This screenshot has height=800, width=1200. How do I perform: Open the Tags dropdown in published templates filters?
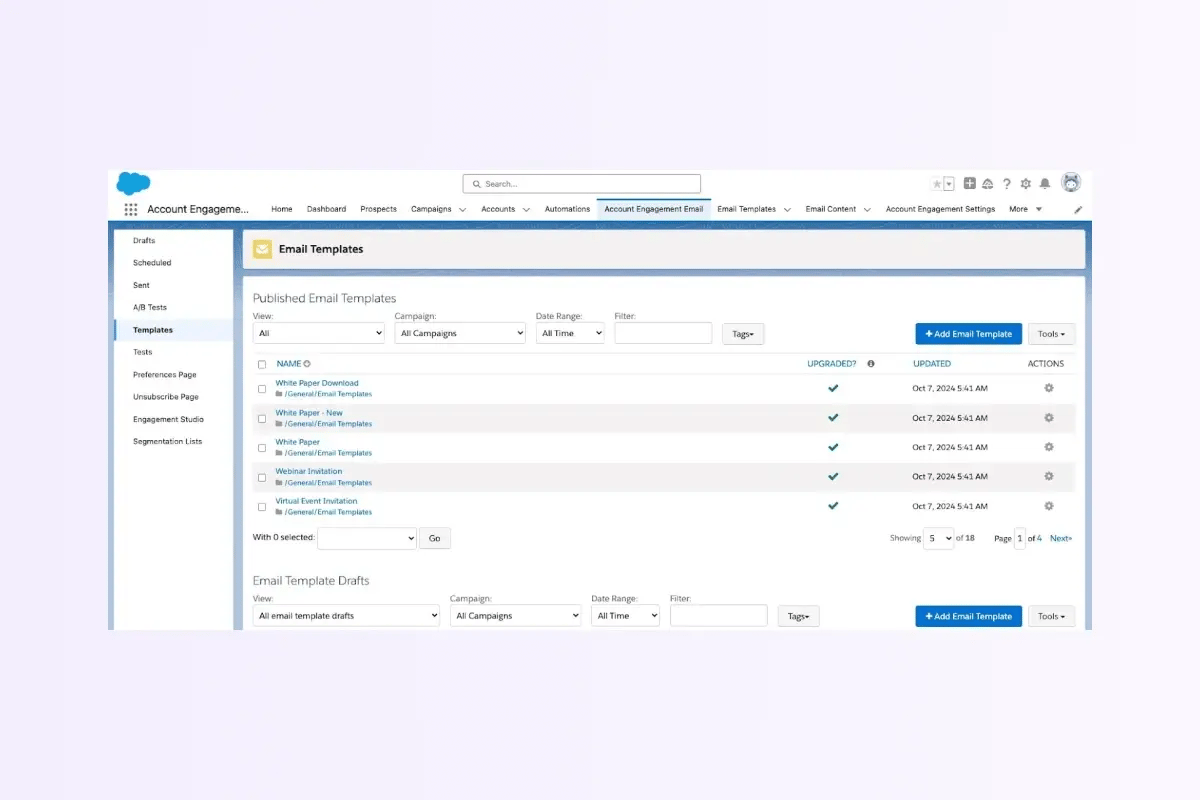742,333
